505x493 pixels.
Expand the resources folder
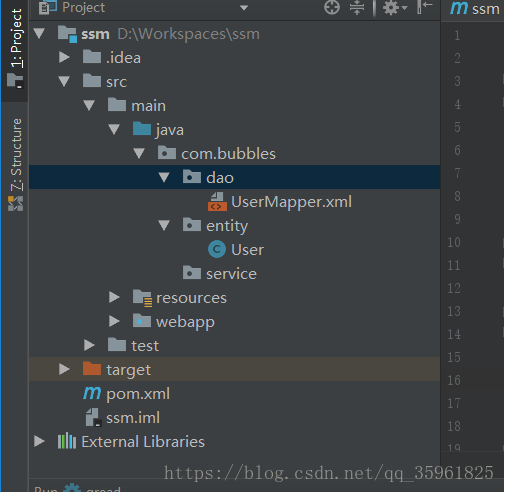pyautogui.click(x=114, y=297)
